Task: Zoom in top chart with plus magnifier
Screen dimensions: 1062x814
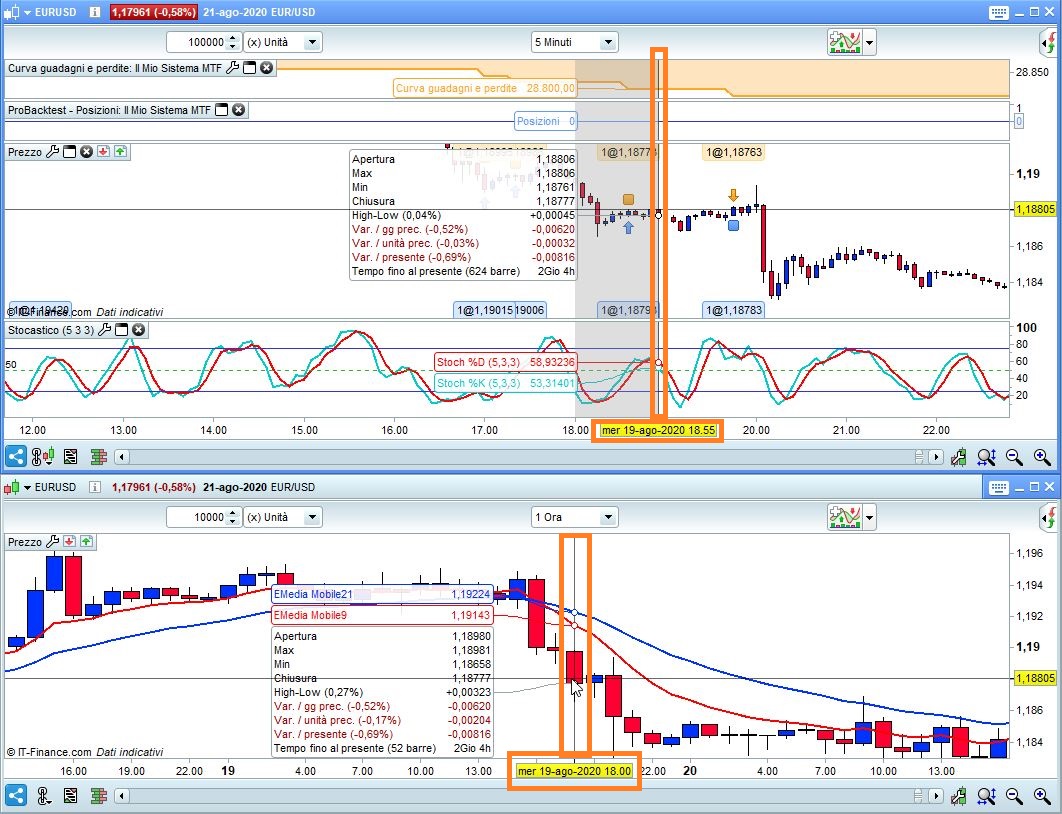Action: [x=1042, y=458]
